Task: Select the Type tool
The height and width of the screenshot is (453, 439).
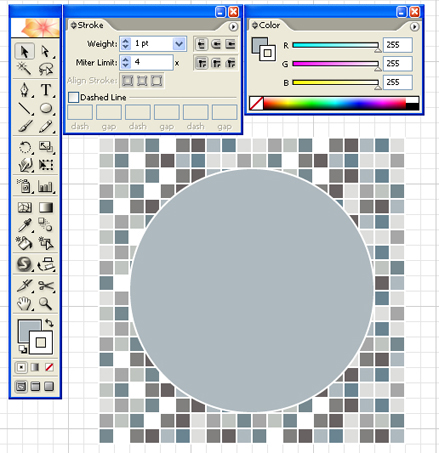Action: (46, 90)
